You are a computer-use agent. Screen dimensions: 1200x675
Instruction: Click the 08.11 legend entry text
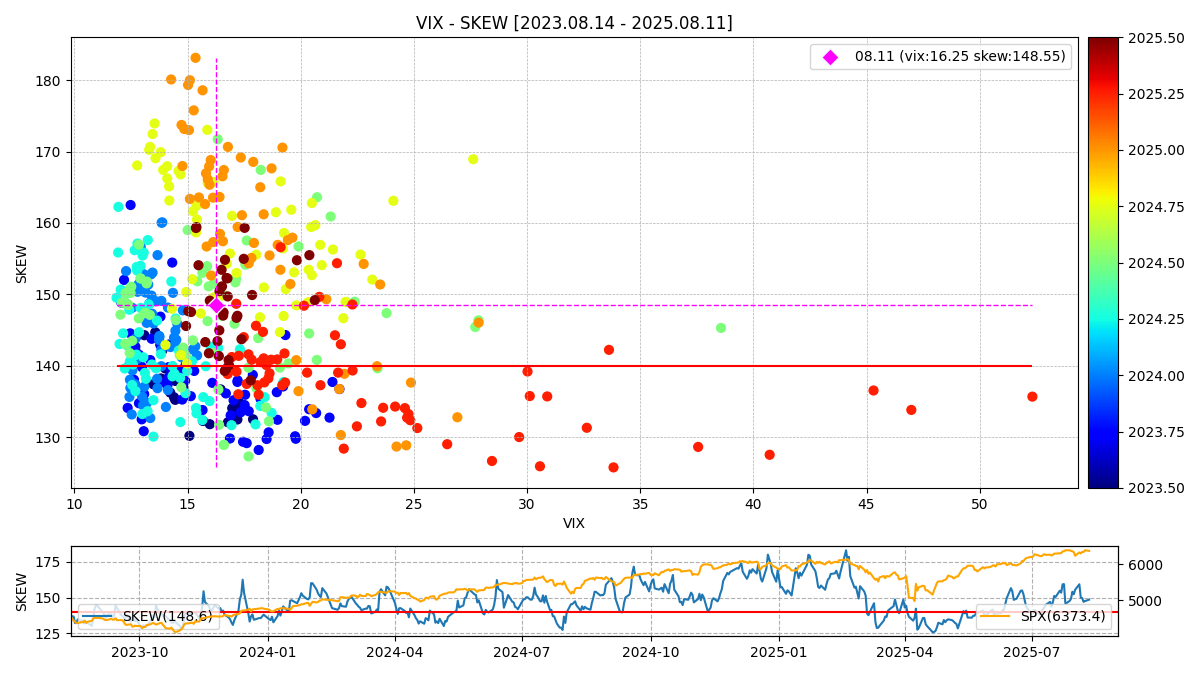tap(958, 57)
